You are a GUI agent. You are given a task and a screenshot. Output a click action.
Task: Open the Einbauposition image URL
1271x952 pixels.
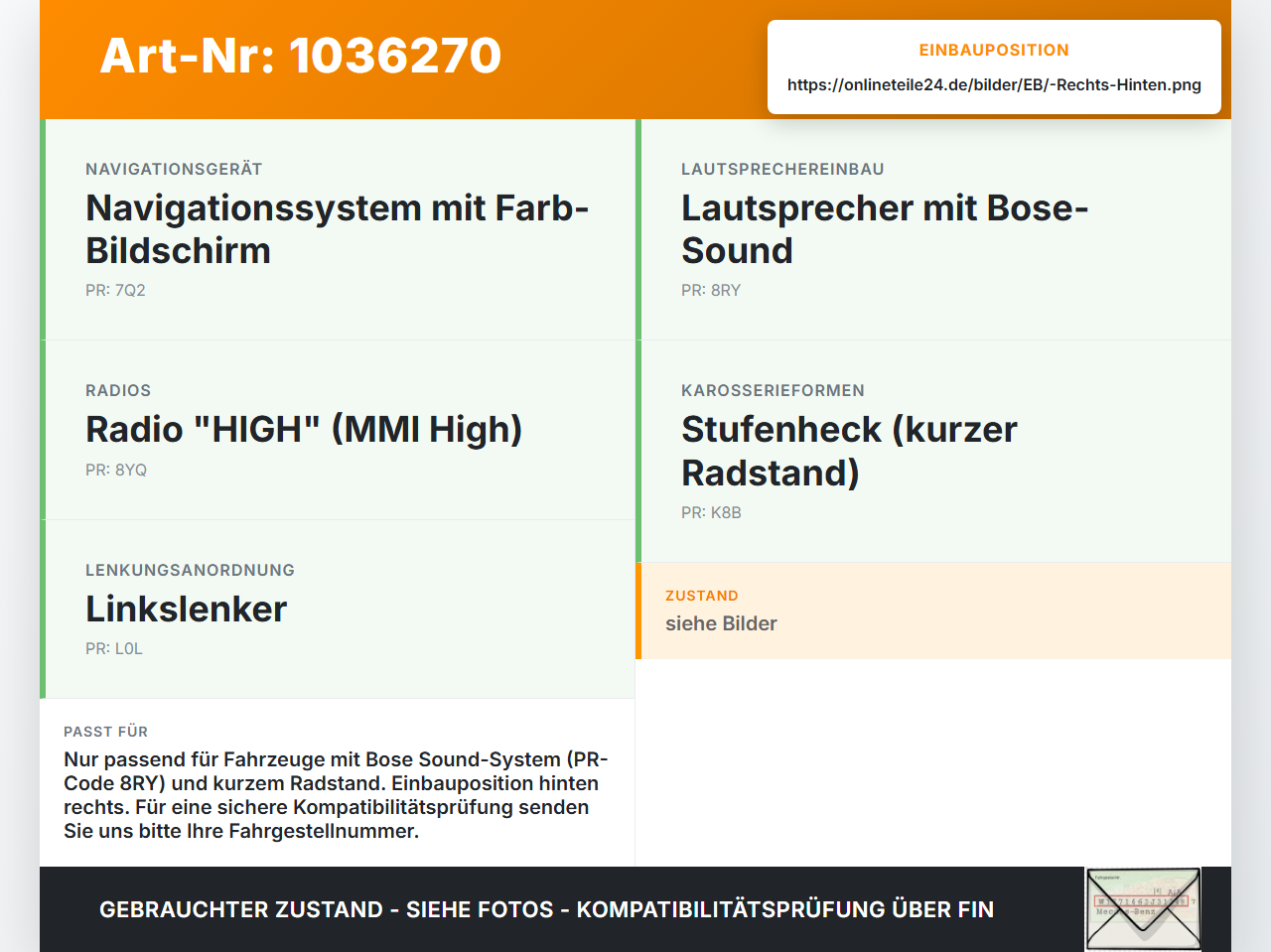(994, 84)
